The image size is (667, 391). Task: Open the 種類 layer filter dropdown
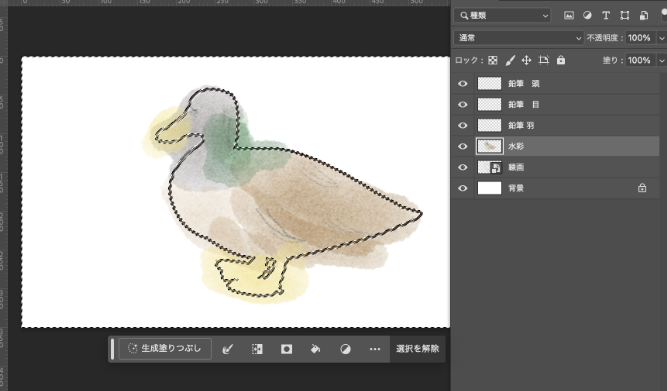click(502, 16)
